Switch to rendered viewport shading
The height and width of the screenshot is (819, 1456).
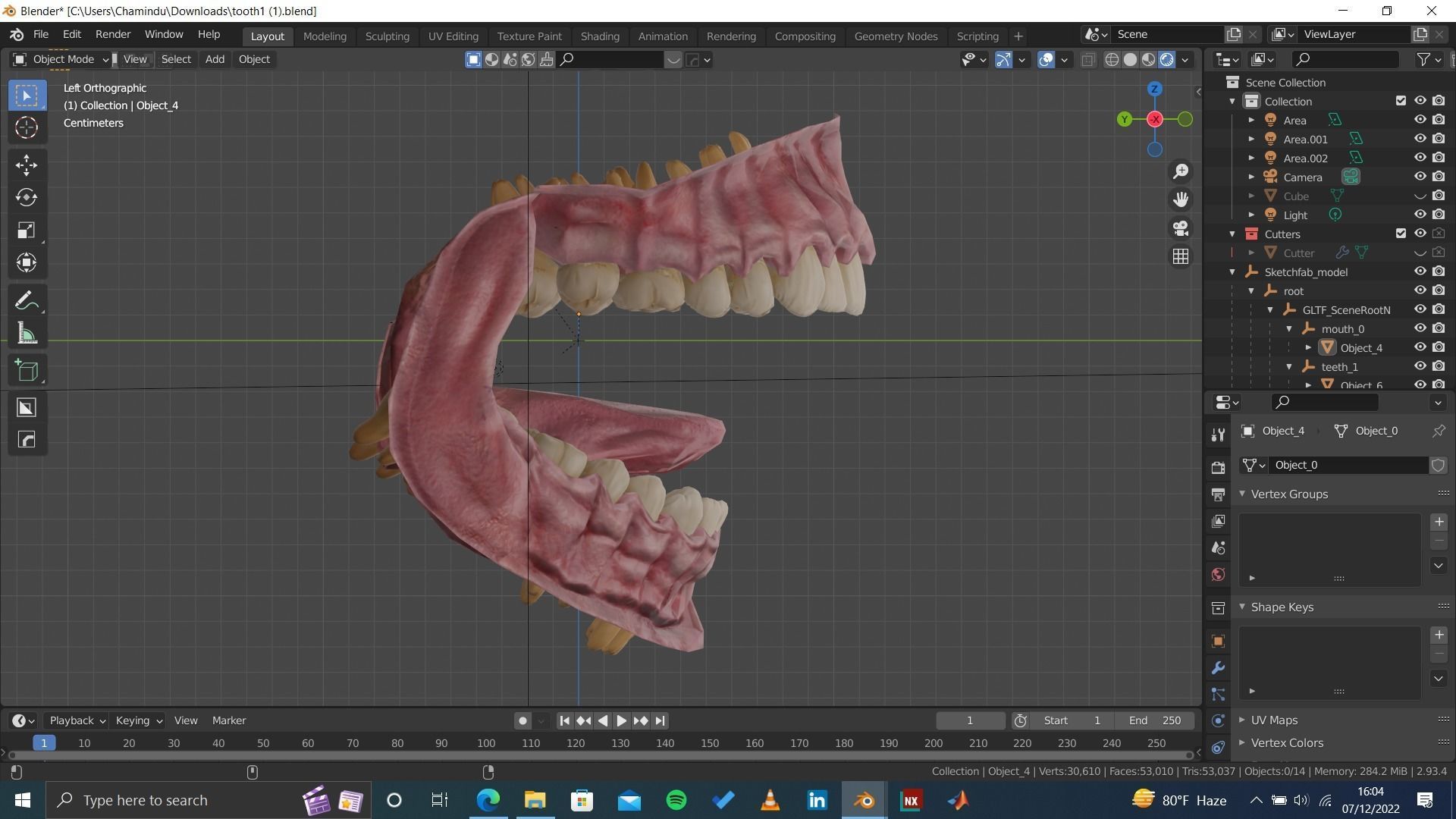coord(1167,60)
